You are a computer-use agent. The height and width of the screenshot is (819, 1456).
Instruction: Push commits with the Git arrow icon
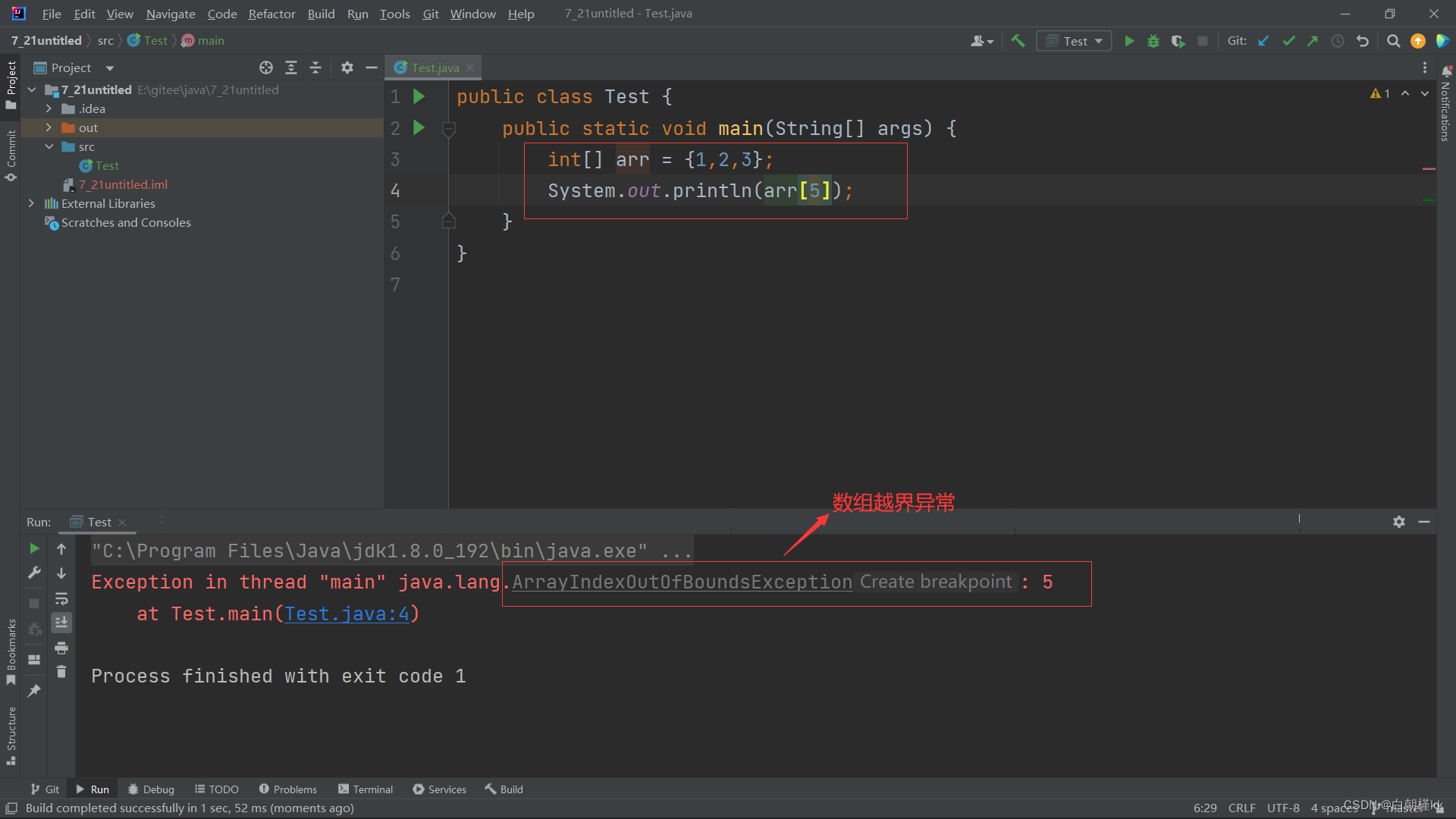tap(1313, 41)
